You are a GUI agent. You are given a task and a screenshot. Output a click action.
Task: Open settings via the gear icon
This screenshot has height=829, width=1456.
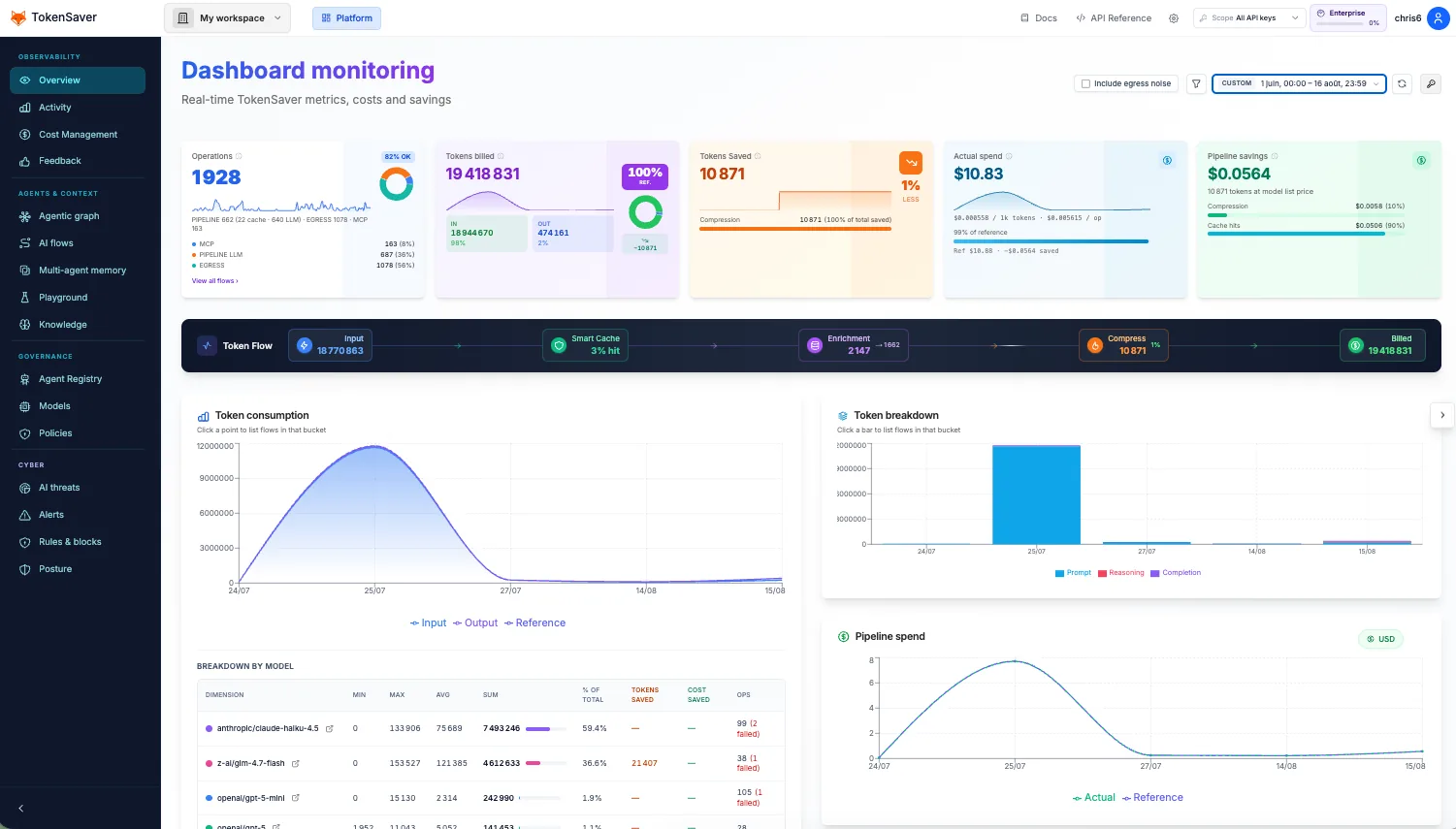[1174, 18]
